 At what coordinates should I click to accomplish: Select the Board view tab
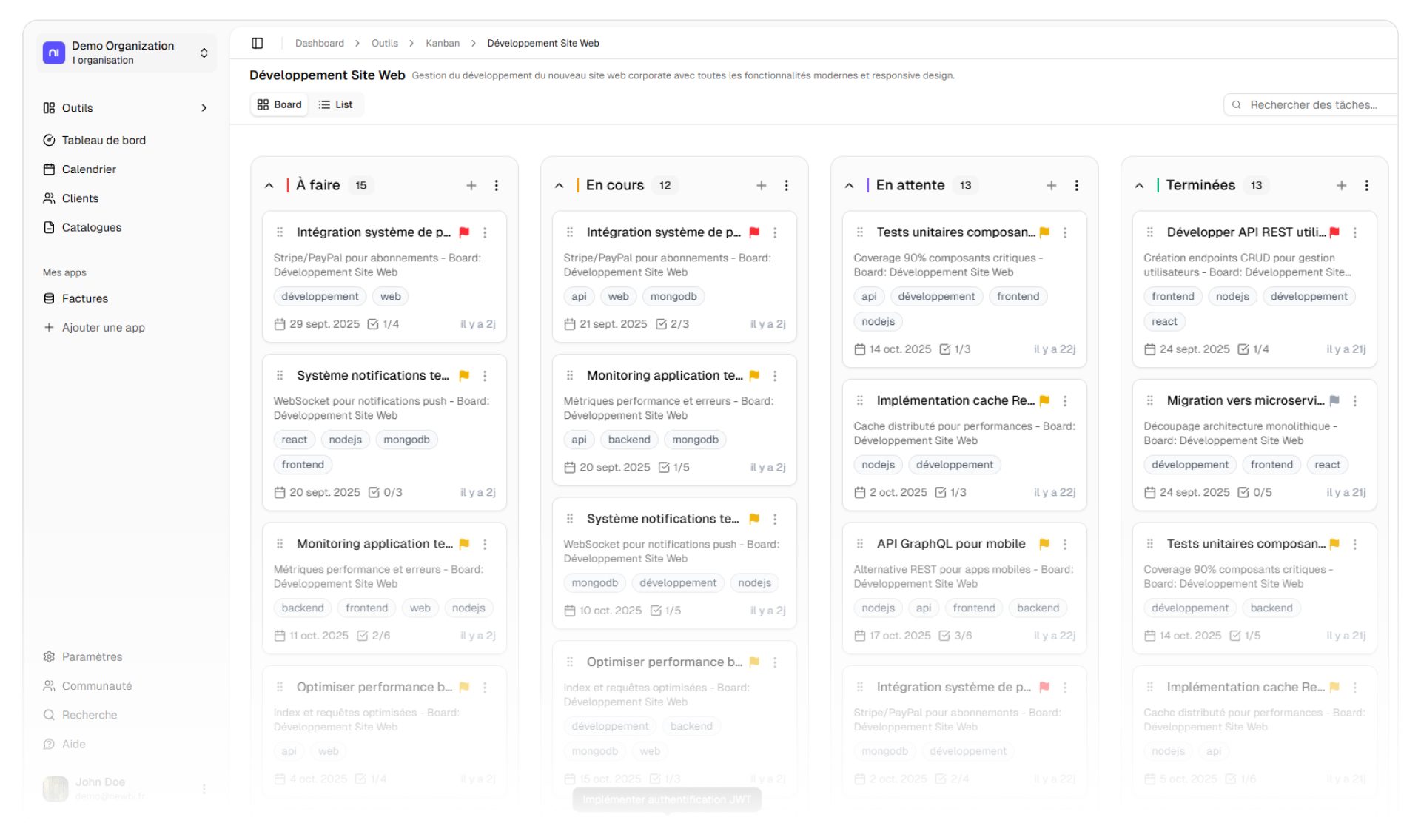pyautogui.click(x=280, y=104)
